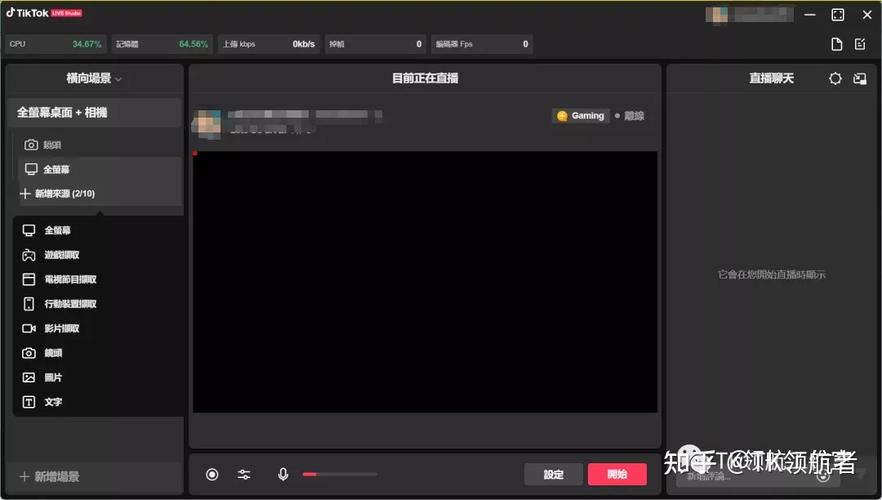Click the 編碼器 Fps indicator
882x500 pixels.
tap(482, 44)
